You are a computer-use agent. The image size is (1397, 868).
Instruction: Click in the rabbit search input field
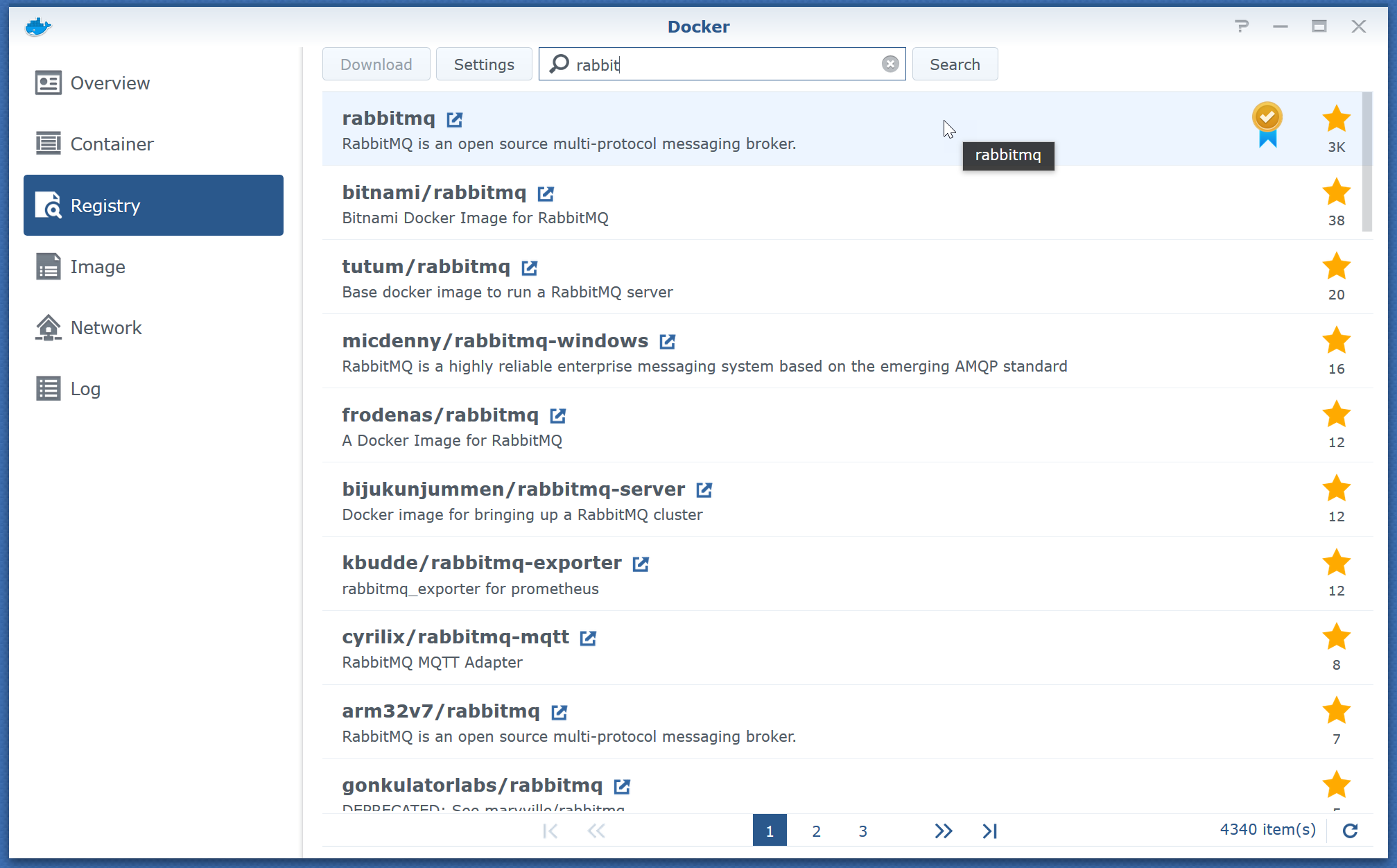pos(721,64)
